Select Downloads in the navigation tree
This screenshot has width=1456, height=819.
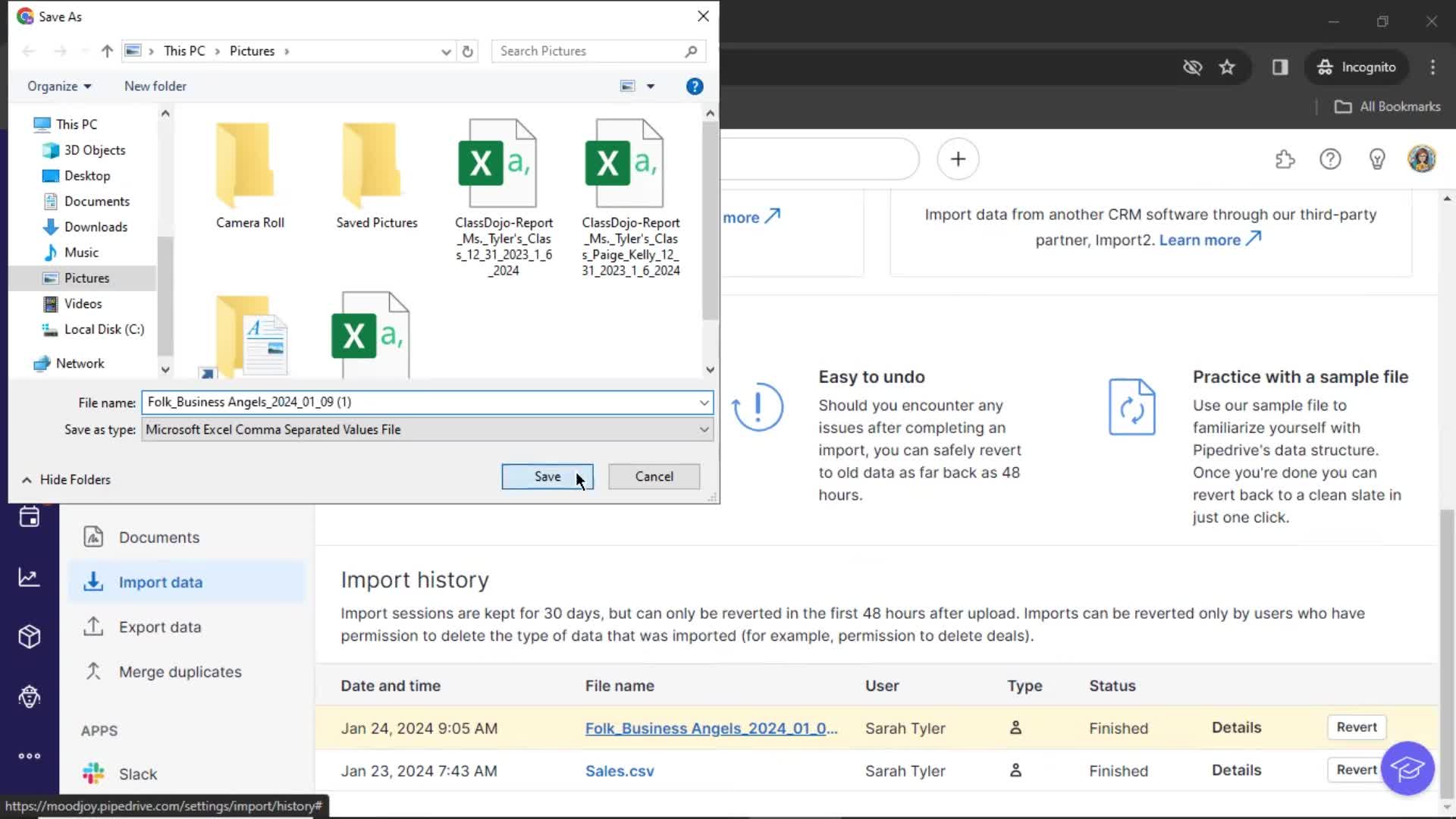(x=96, y=227)
